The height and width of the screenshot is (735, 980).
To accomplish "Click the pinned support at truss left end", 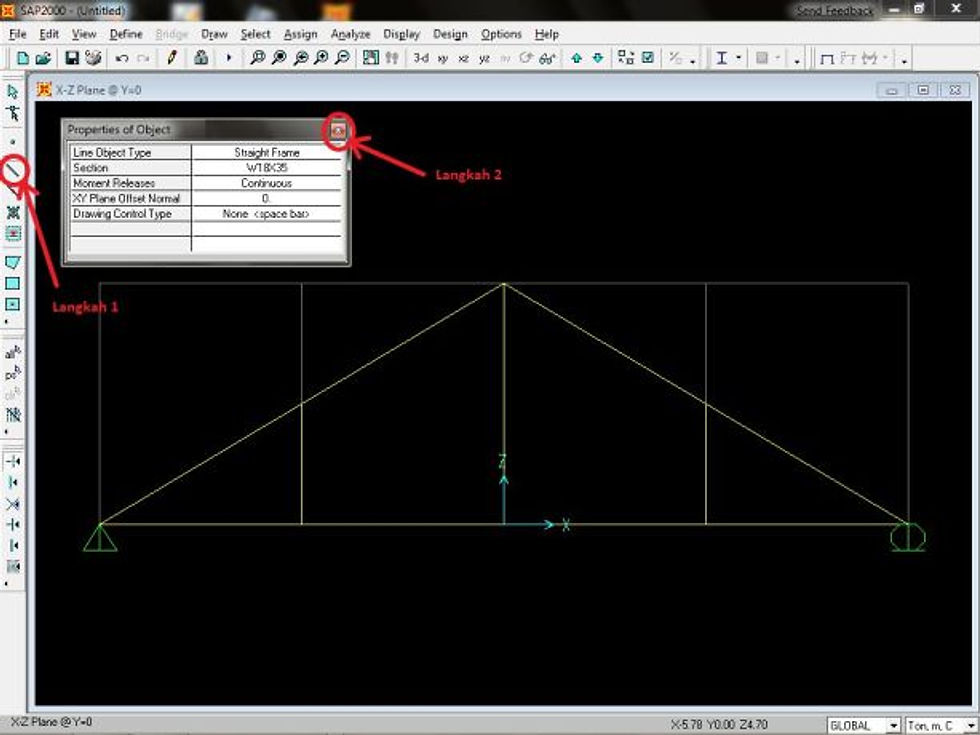I will (x=100, y=538).
